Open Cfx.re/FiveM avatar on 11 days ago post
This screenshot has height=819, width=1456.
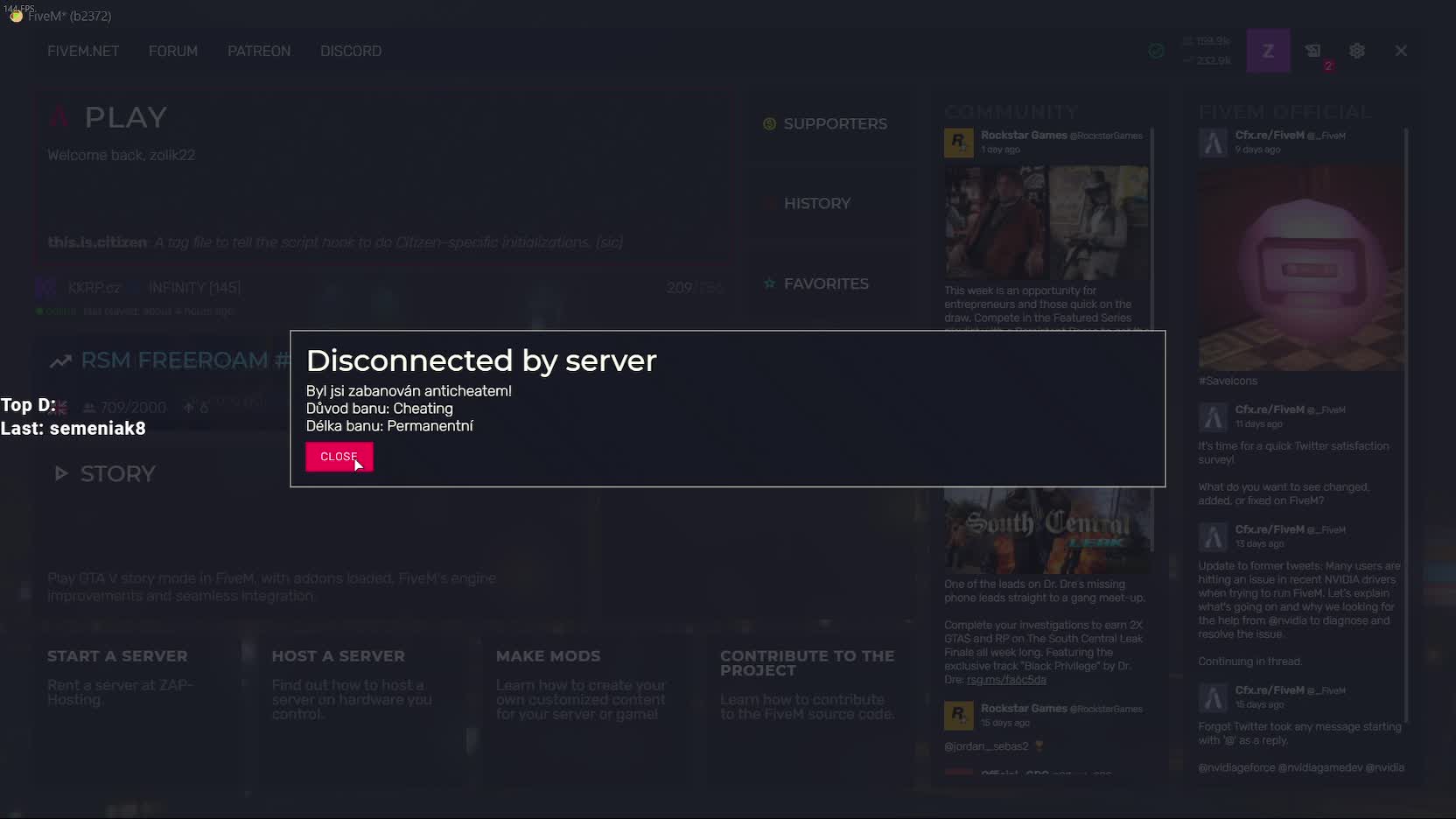point(1213,417)
